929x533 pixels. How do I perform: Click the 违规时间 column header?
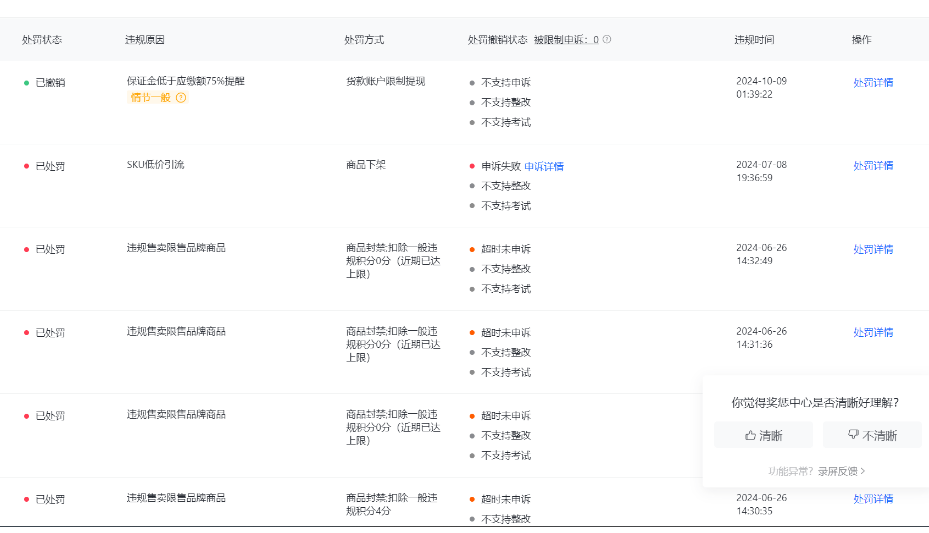(754, 40)
